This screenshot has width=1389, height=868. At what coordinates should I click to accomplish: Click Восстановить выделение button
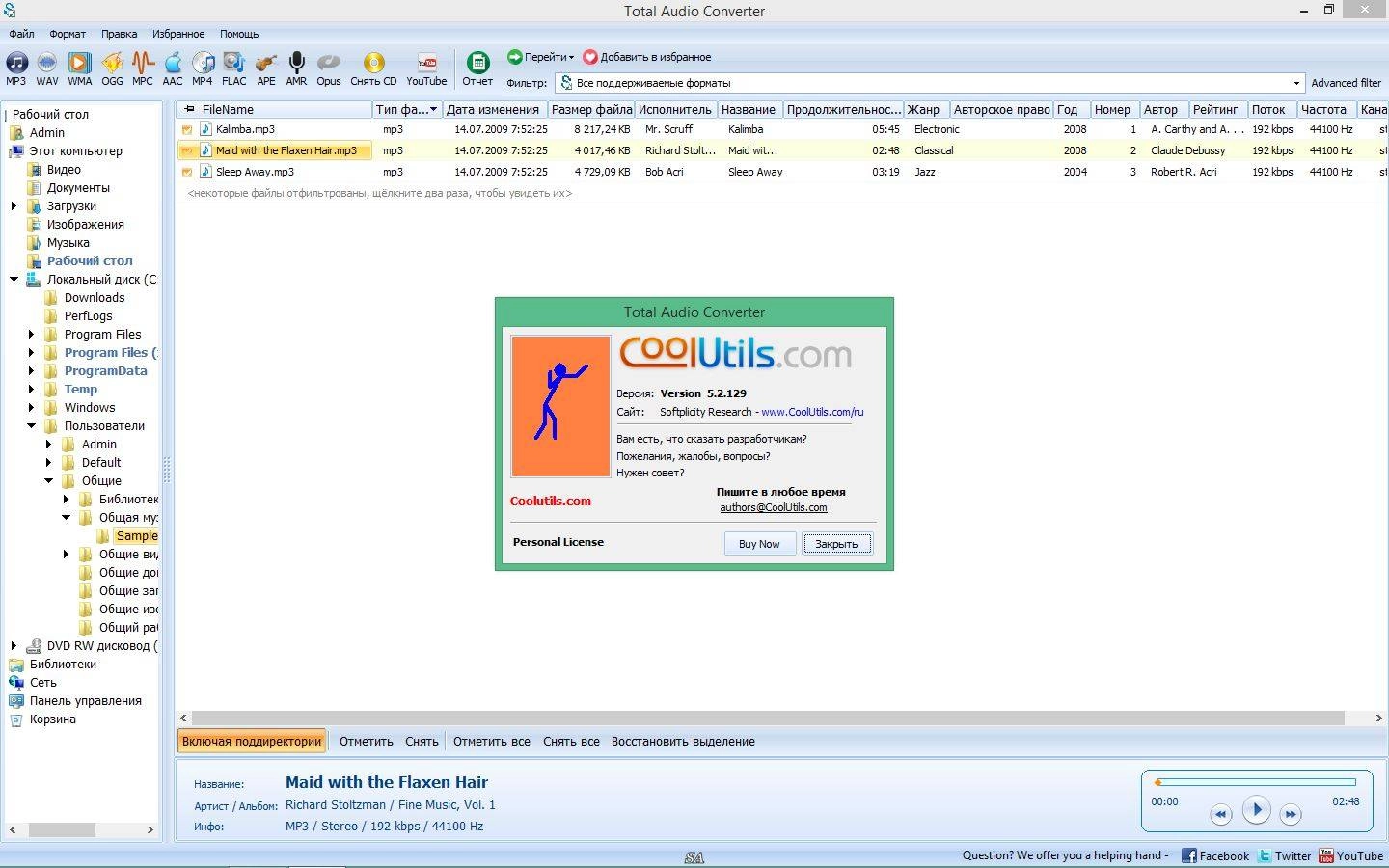click(683, 742)
